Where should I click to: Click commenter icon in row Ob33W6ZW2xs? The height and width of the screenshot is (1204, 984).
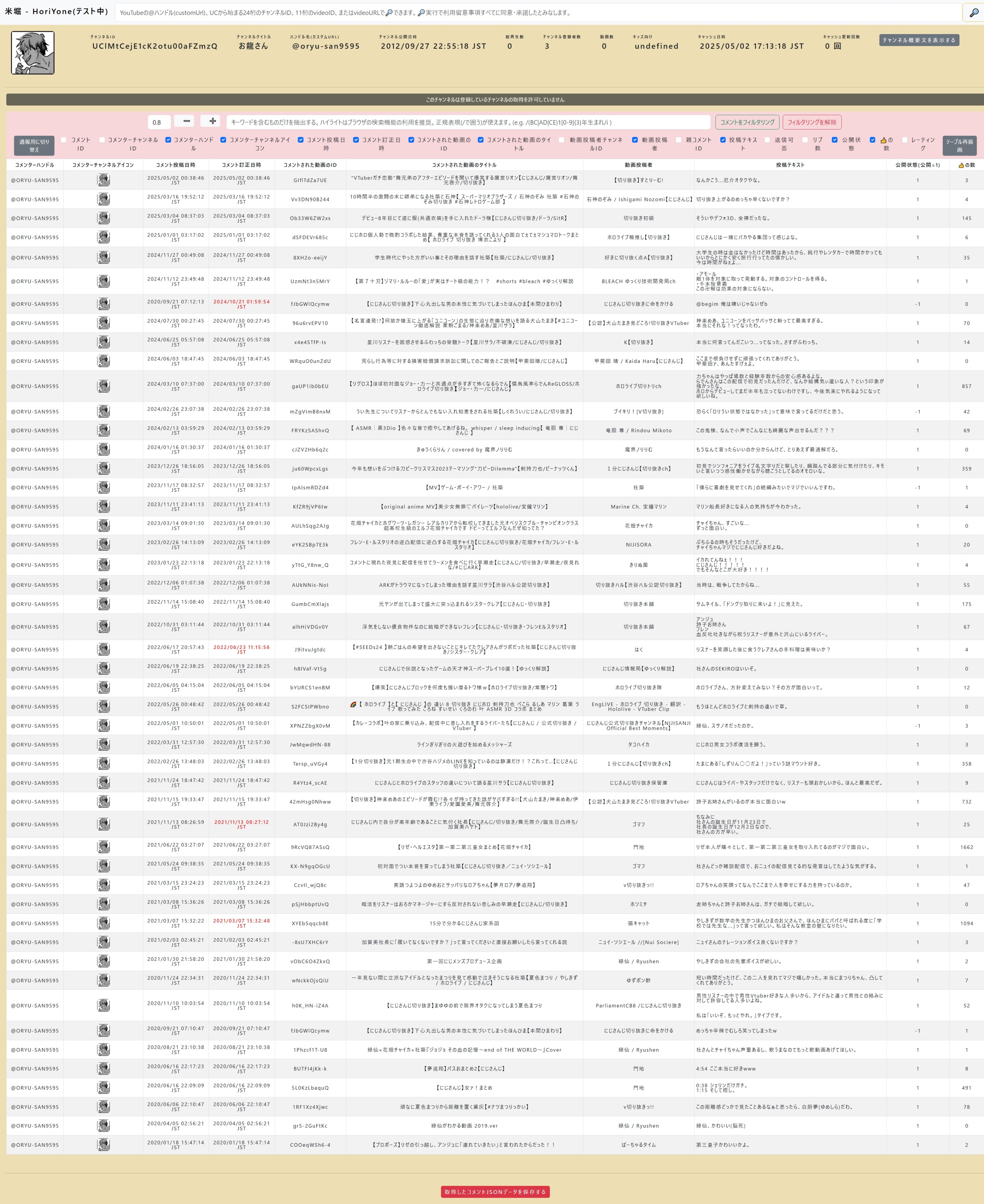coord(103,218)
